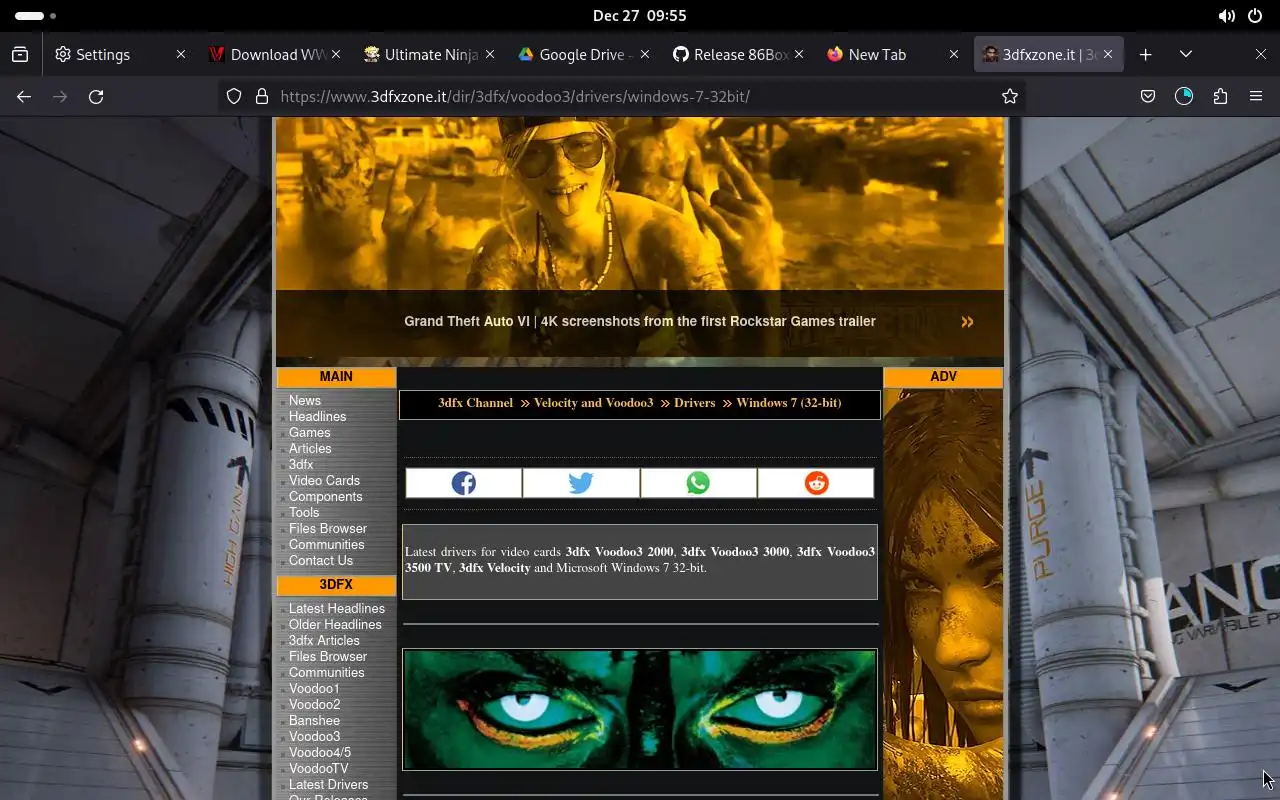
Task: Open GNOME Activities overview pill
Action: [x=36, y=16]
